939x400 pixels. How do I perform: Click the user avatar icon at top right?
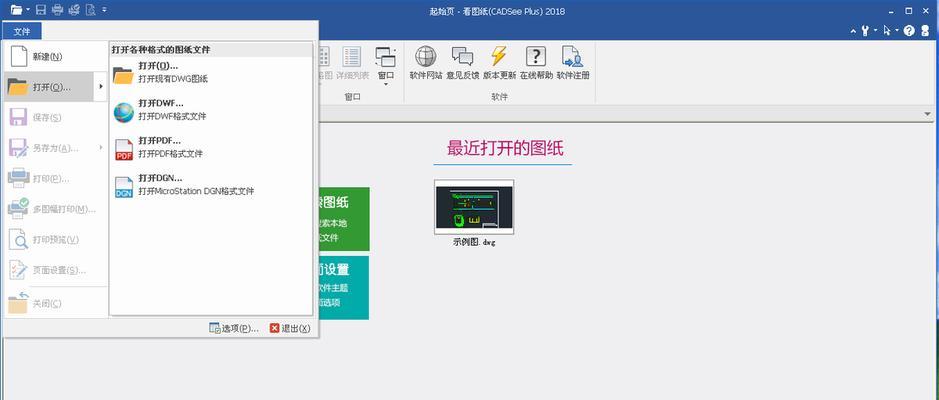click(926, 31)
